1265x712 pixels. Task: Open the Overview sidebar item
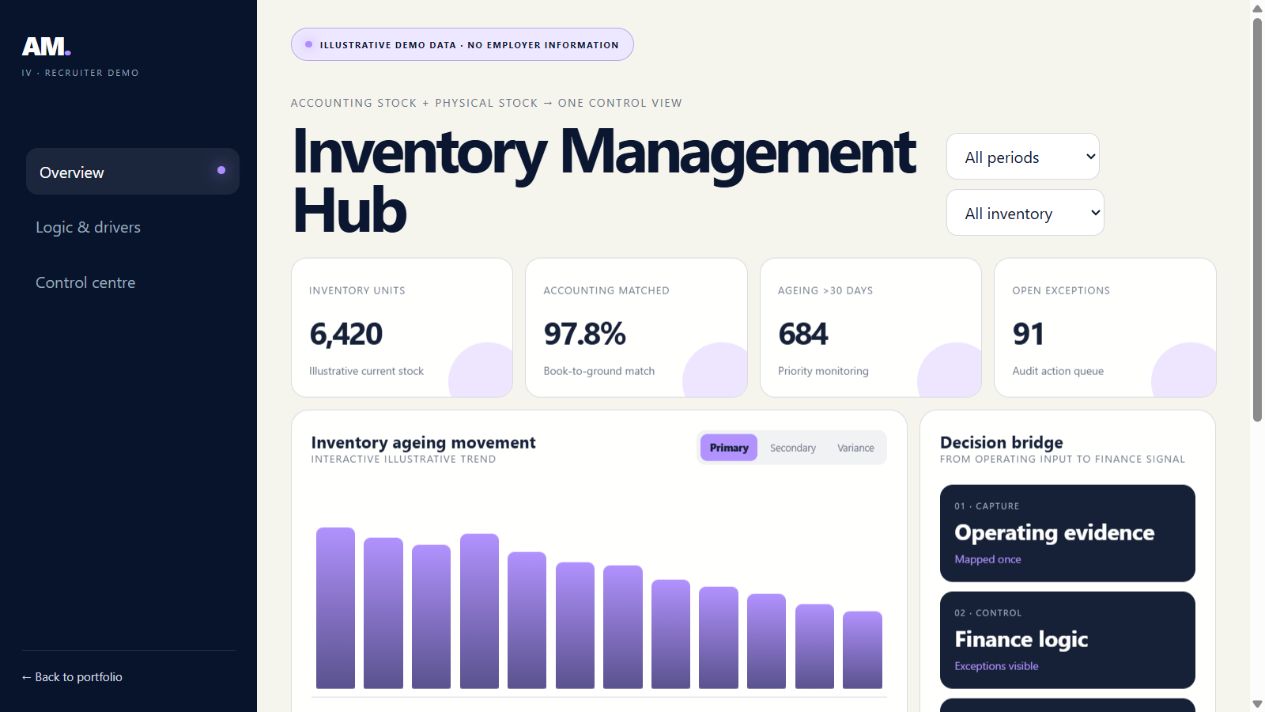pyautogui.click(x=133, y=172)
